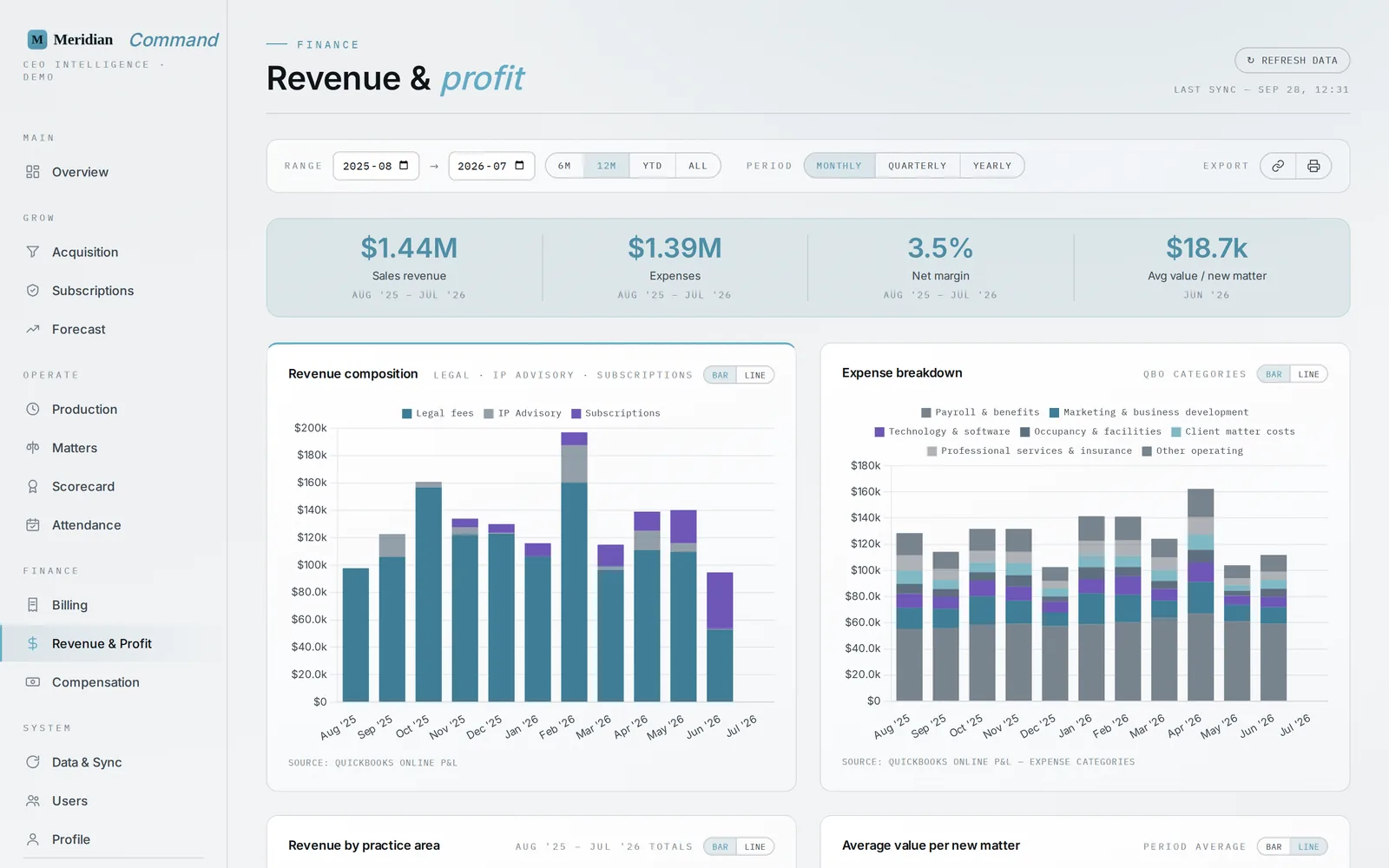Click the Data & Sync refresh icon
The height and width of the screenshot is (868, 1389).
tap(33, 762)
